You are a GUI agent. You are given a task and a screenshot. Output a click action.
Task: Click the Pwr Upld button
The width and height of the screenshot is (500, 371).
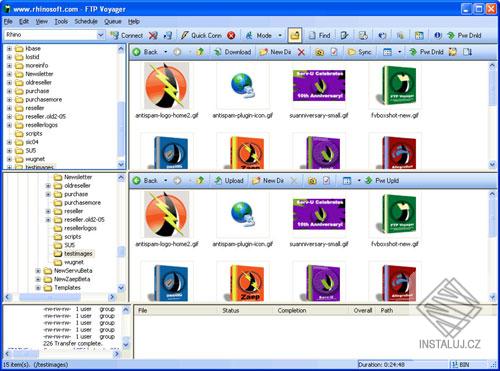[382, 181]
